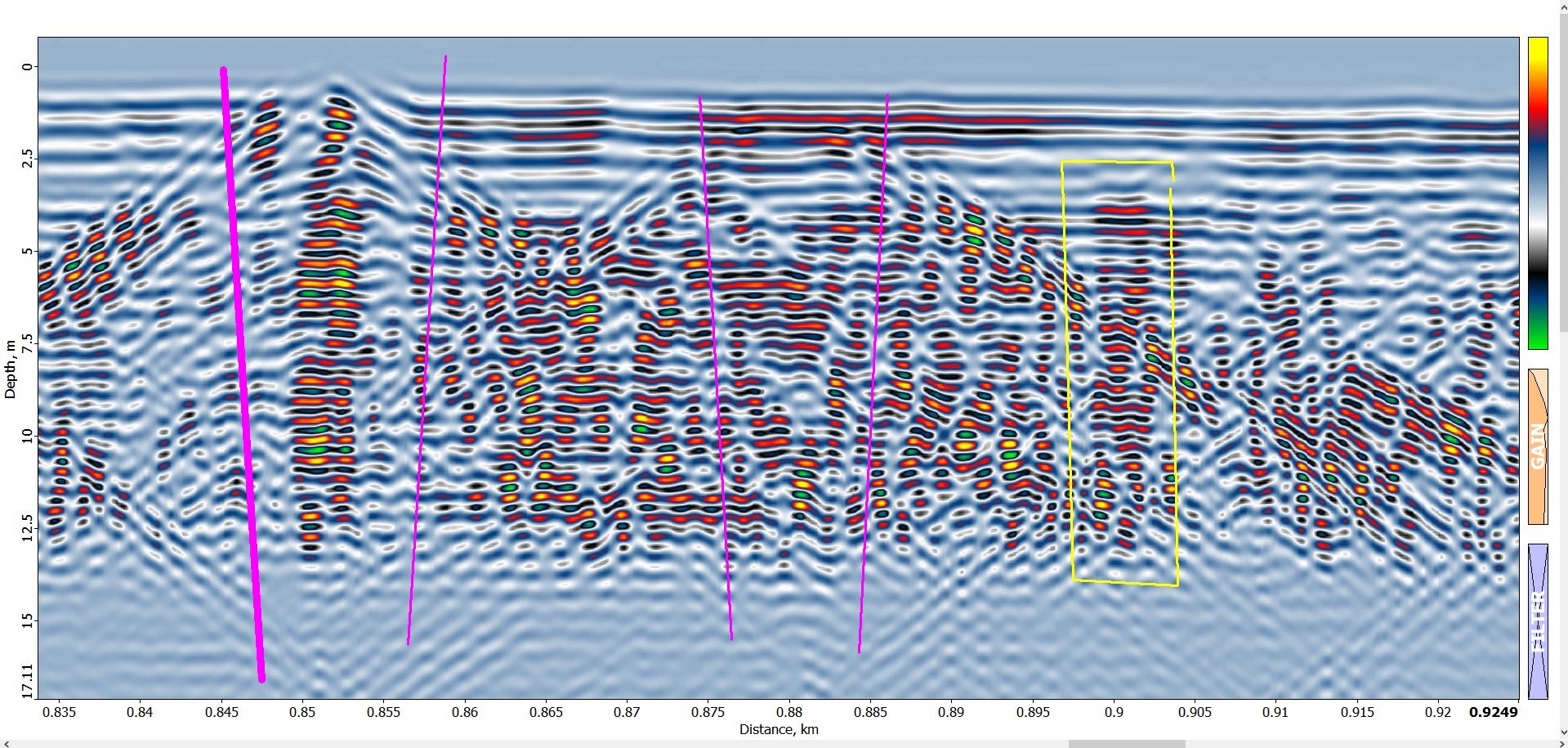Click the 17.11 depth axis label
The height and width of the screenshot is (748, 1568).
tap(27, 680)
